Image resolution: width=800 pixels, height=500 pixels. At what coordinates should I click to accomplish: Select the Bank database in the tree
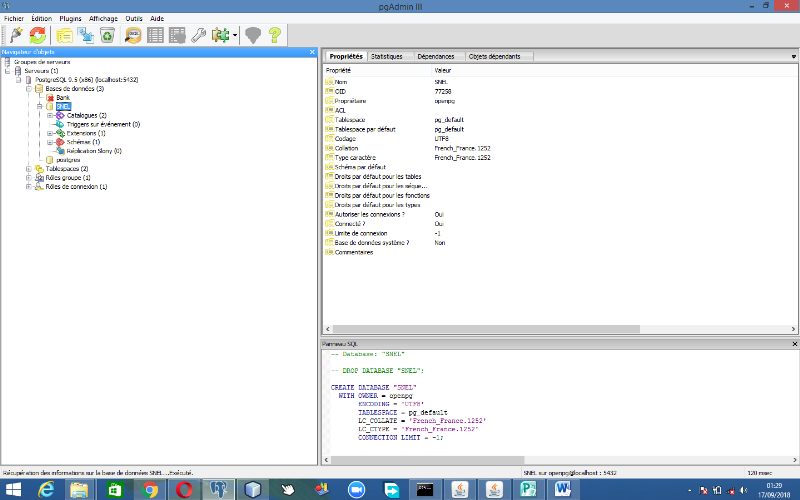coord(62,97)
